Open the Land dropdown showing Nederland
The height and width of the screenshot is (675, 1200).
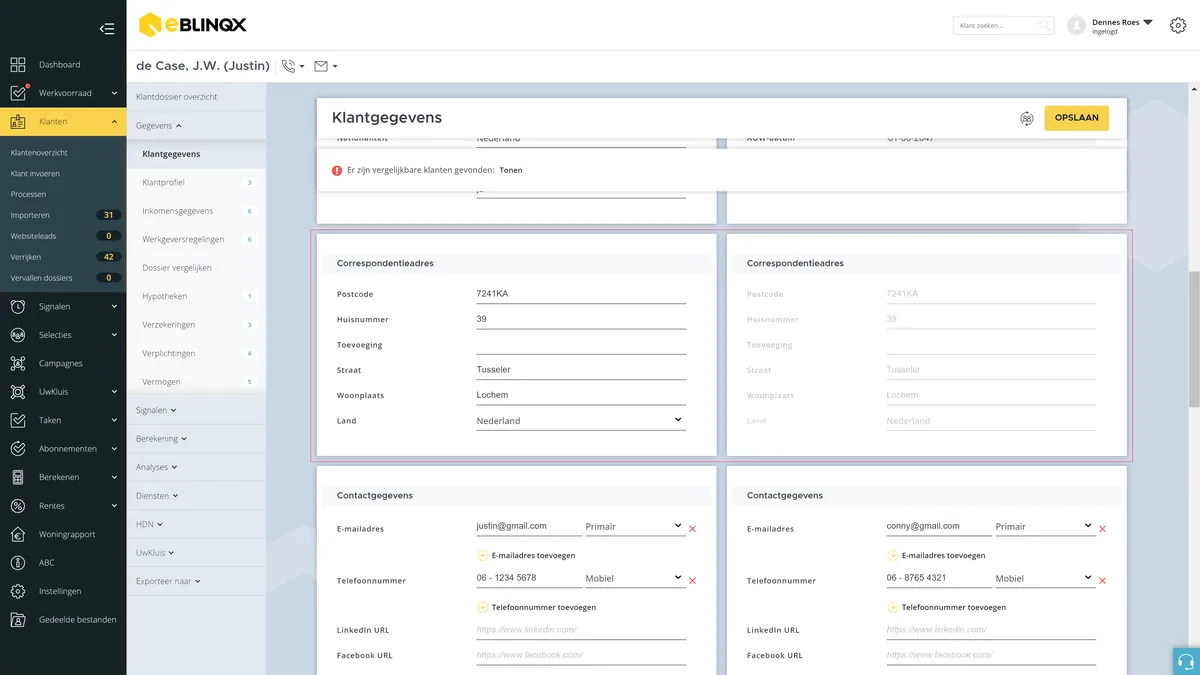coord(581,421)
